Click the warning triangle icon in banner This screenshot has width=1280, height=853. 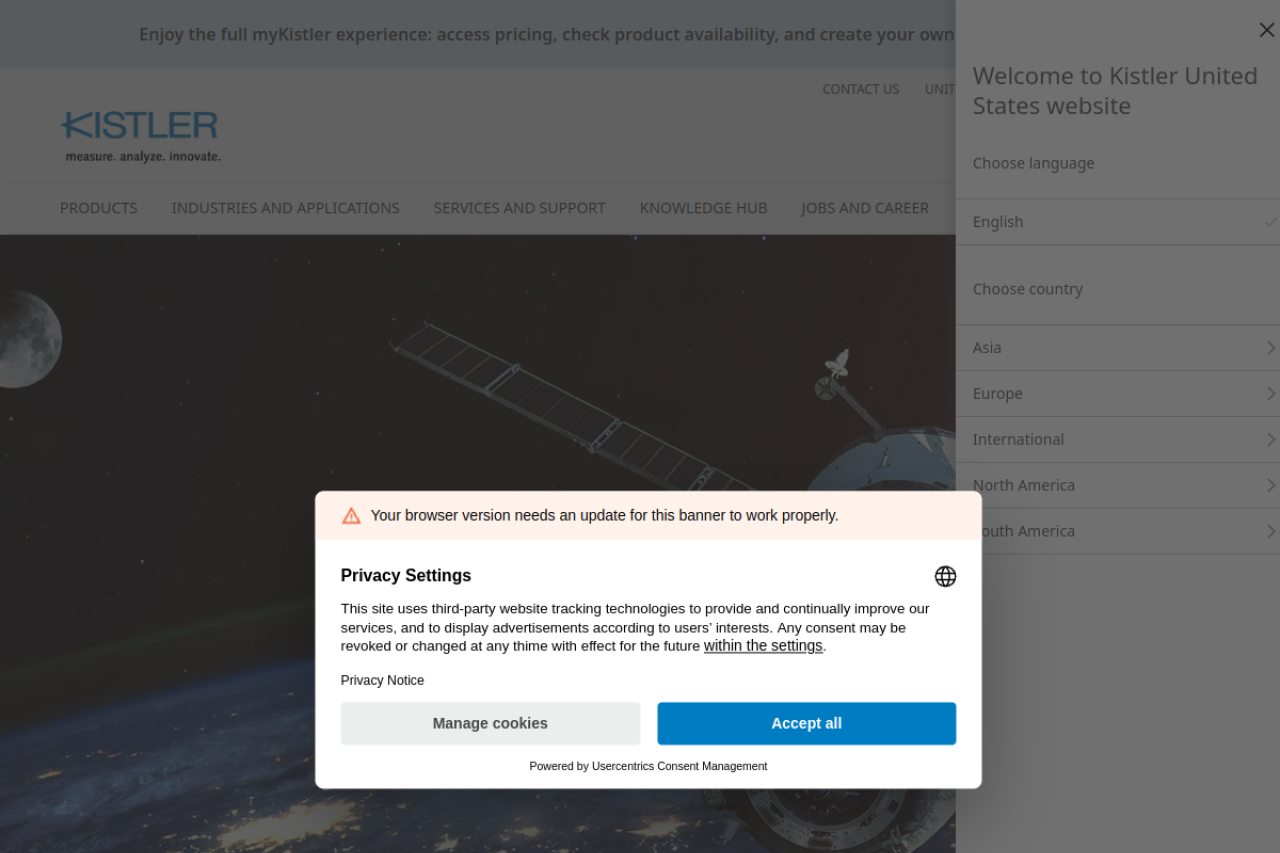pos(351,516)
